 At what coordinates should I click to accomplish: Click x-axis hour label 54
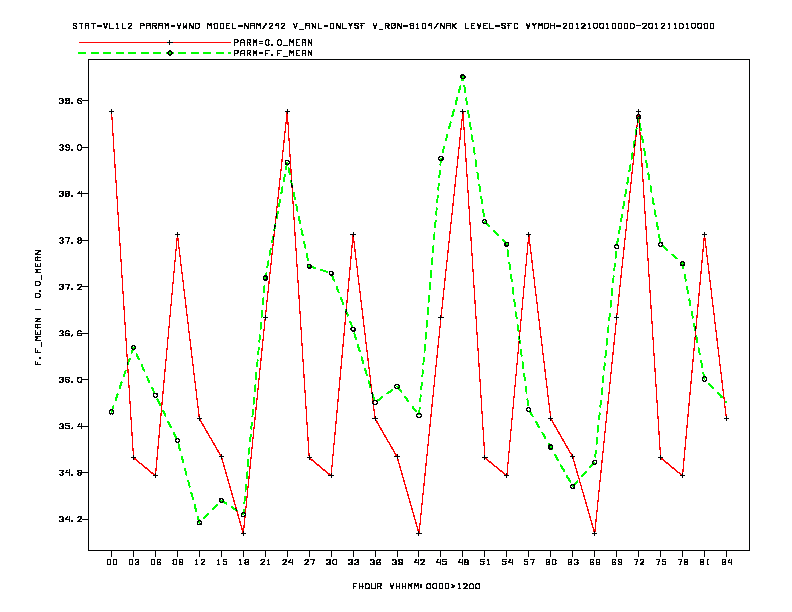[507, 562]
